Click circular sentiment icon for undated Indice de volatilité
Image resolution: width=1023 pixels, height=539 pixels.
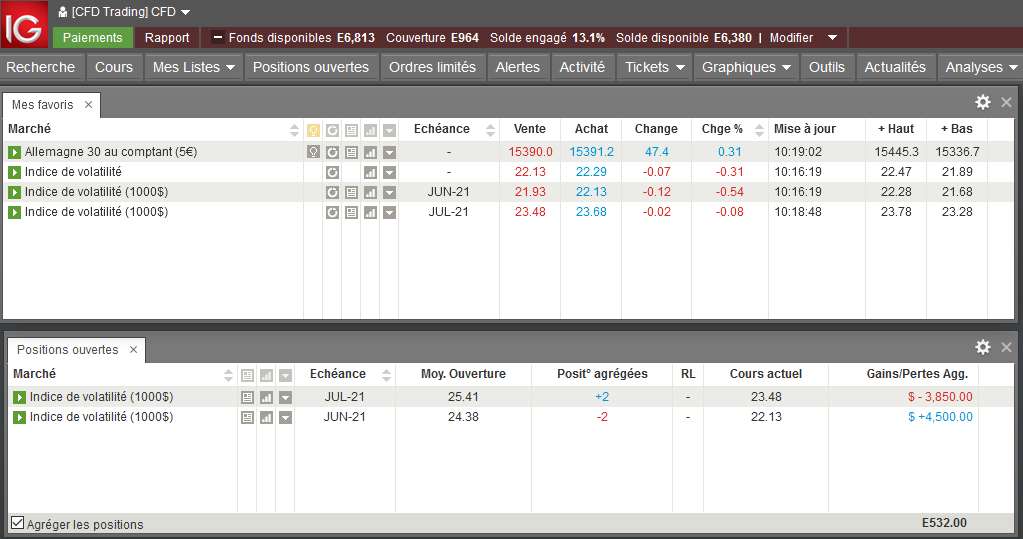[332, 172]
